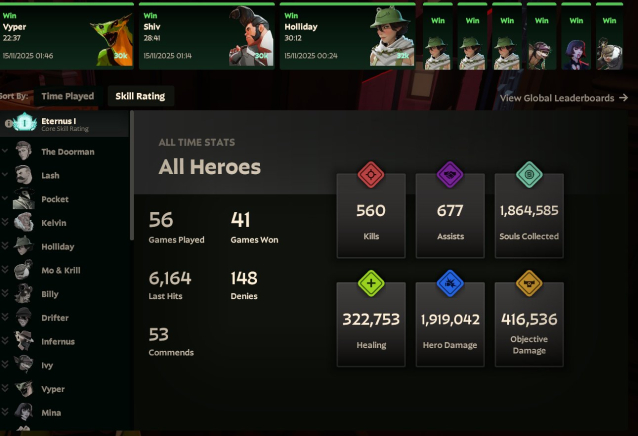638x436 pixels.
Task: Expand The Doorman hero entry
Action: (5, 151)
